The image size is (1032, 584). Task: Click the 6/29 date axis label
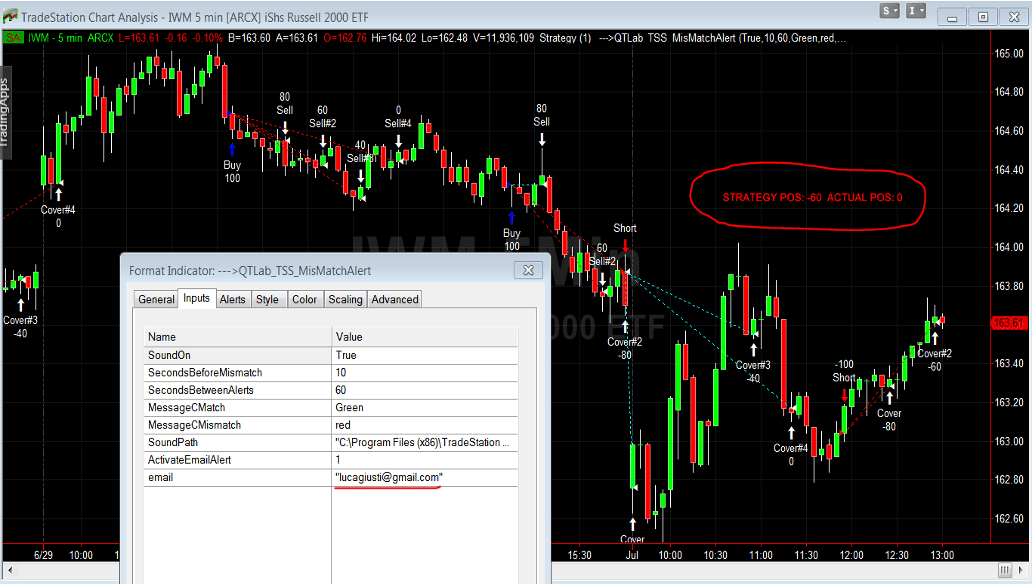(x=43, y=555)
